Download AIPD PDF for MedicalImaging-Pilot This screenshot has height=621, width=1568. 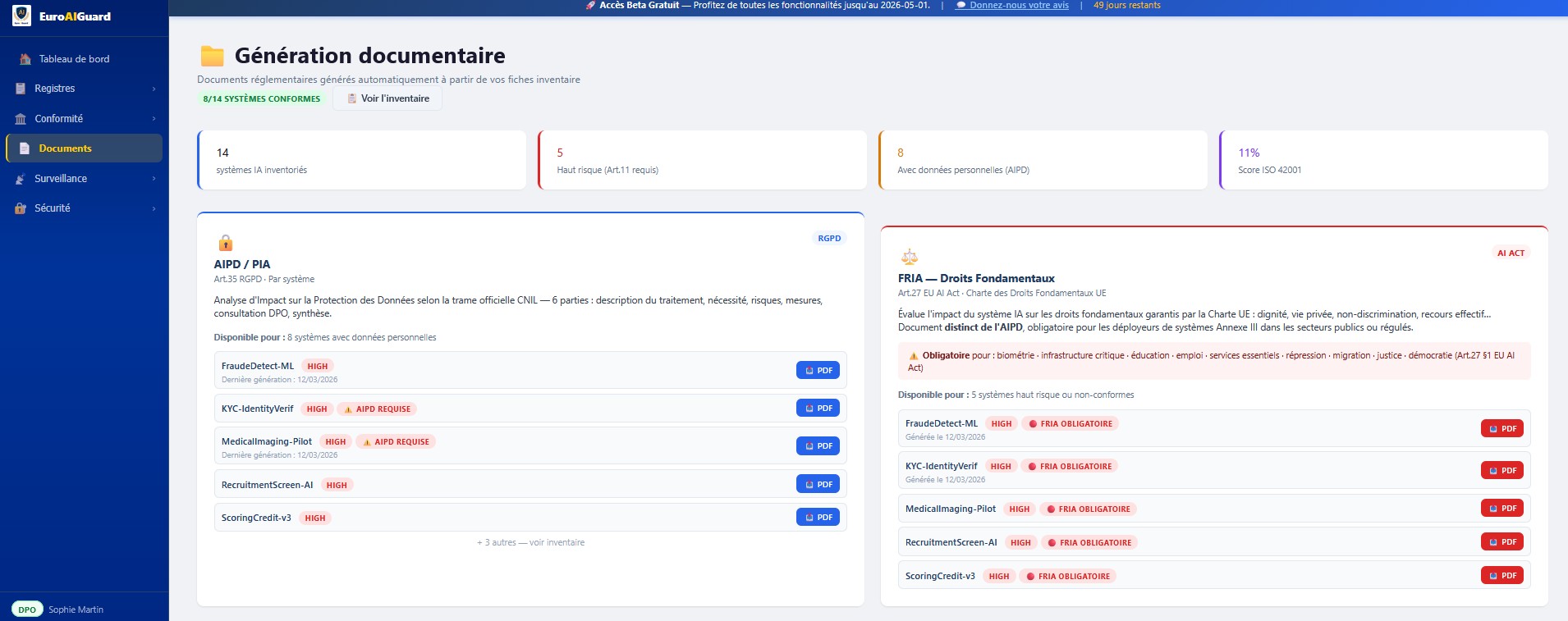[818, 446]
